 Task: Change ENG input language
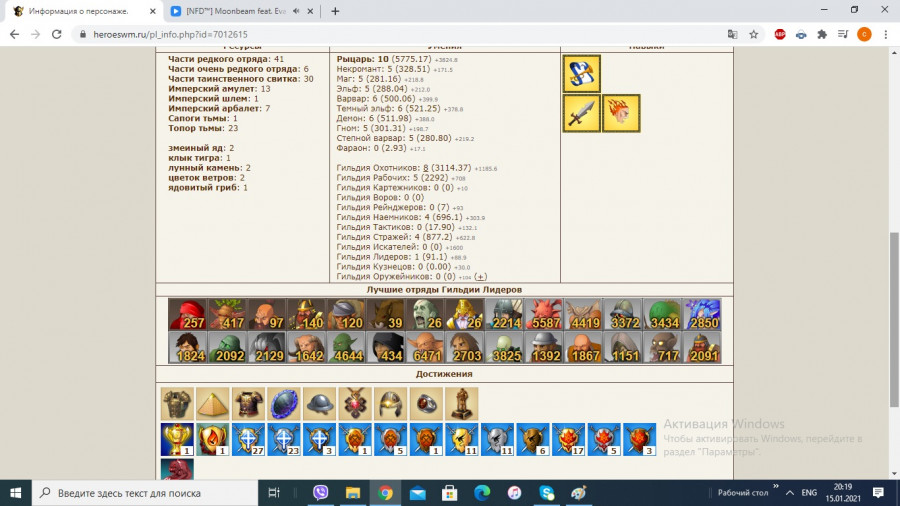tap(809, 493)
